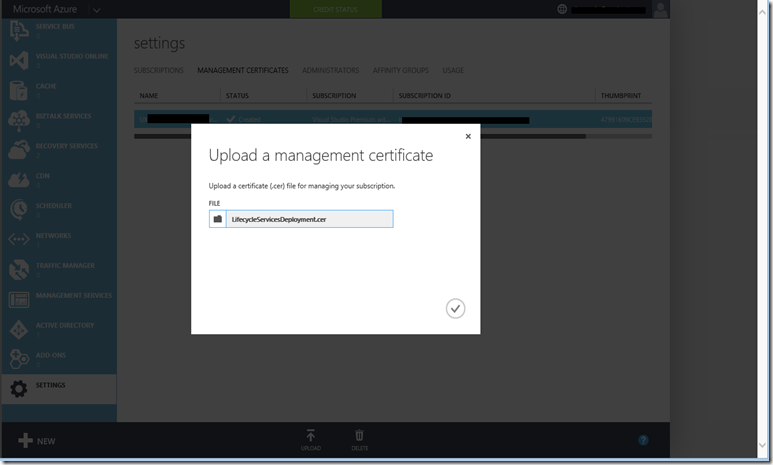Viewport: 773px width, 465px height.
Task: Click the Traffic Manager label
Action: coord(65,266)
